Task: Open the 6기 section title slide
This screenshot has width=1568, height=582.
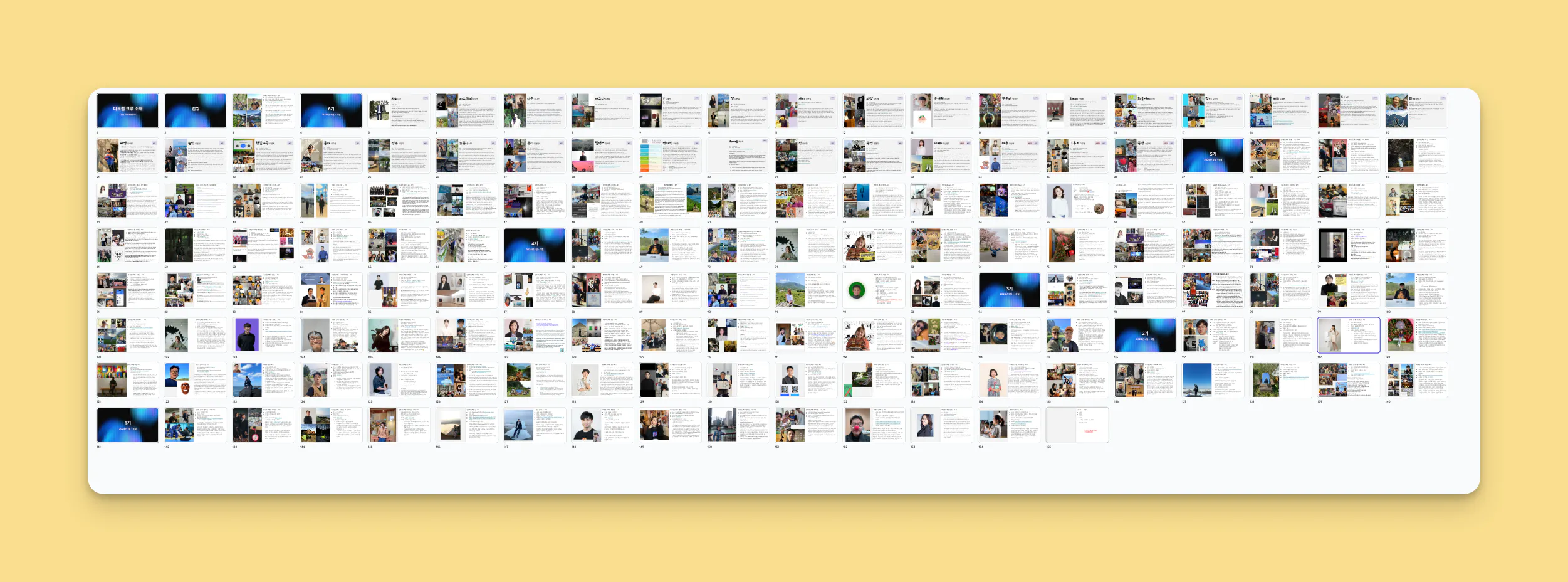Action: click(x=331, y=111)
